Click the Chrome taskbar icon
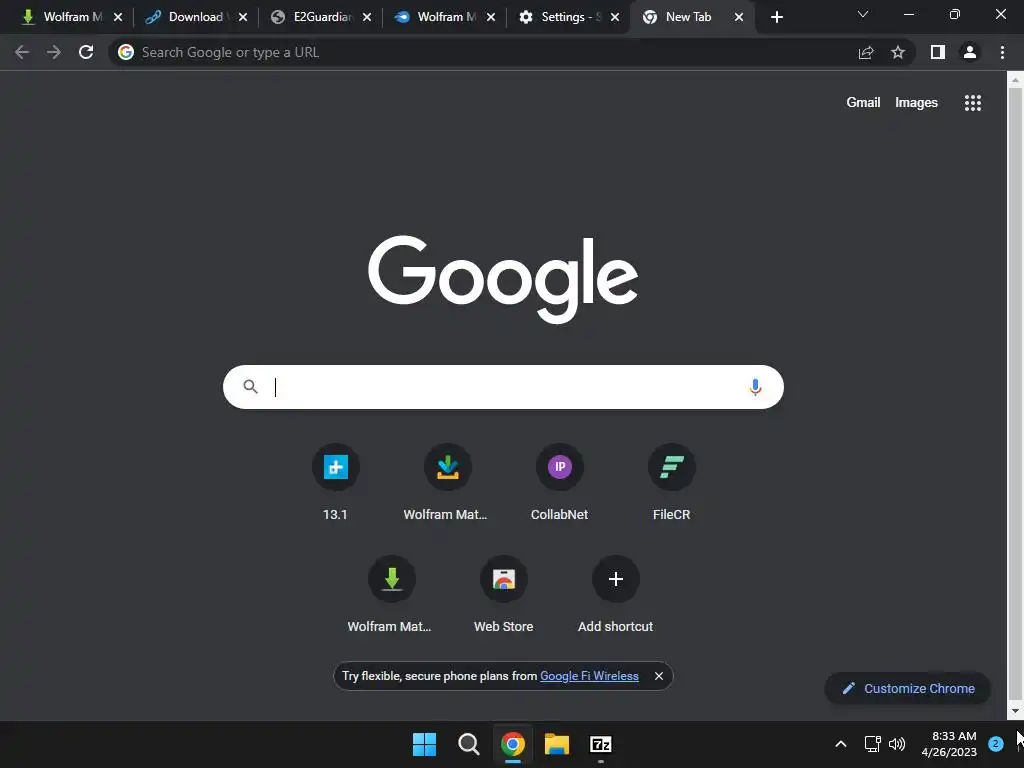 (x=513, y=744)
